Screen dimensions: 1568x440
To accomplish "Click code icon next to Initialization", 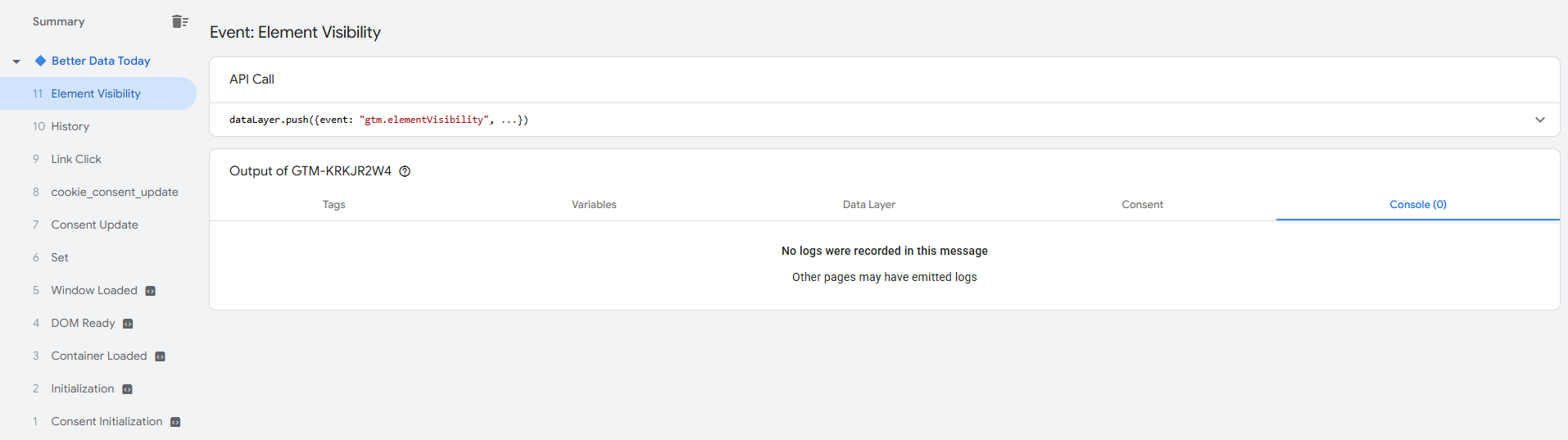I will coord(127,389).
